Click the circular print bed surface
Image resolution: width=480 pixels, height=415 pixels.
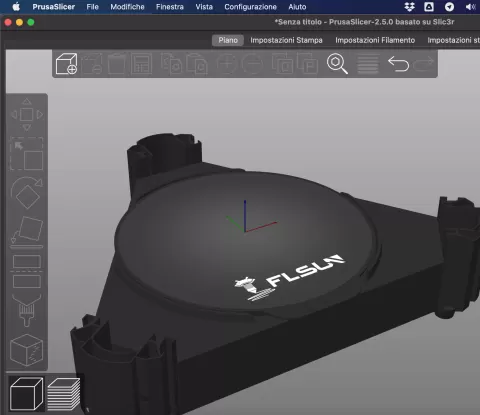247,242
